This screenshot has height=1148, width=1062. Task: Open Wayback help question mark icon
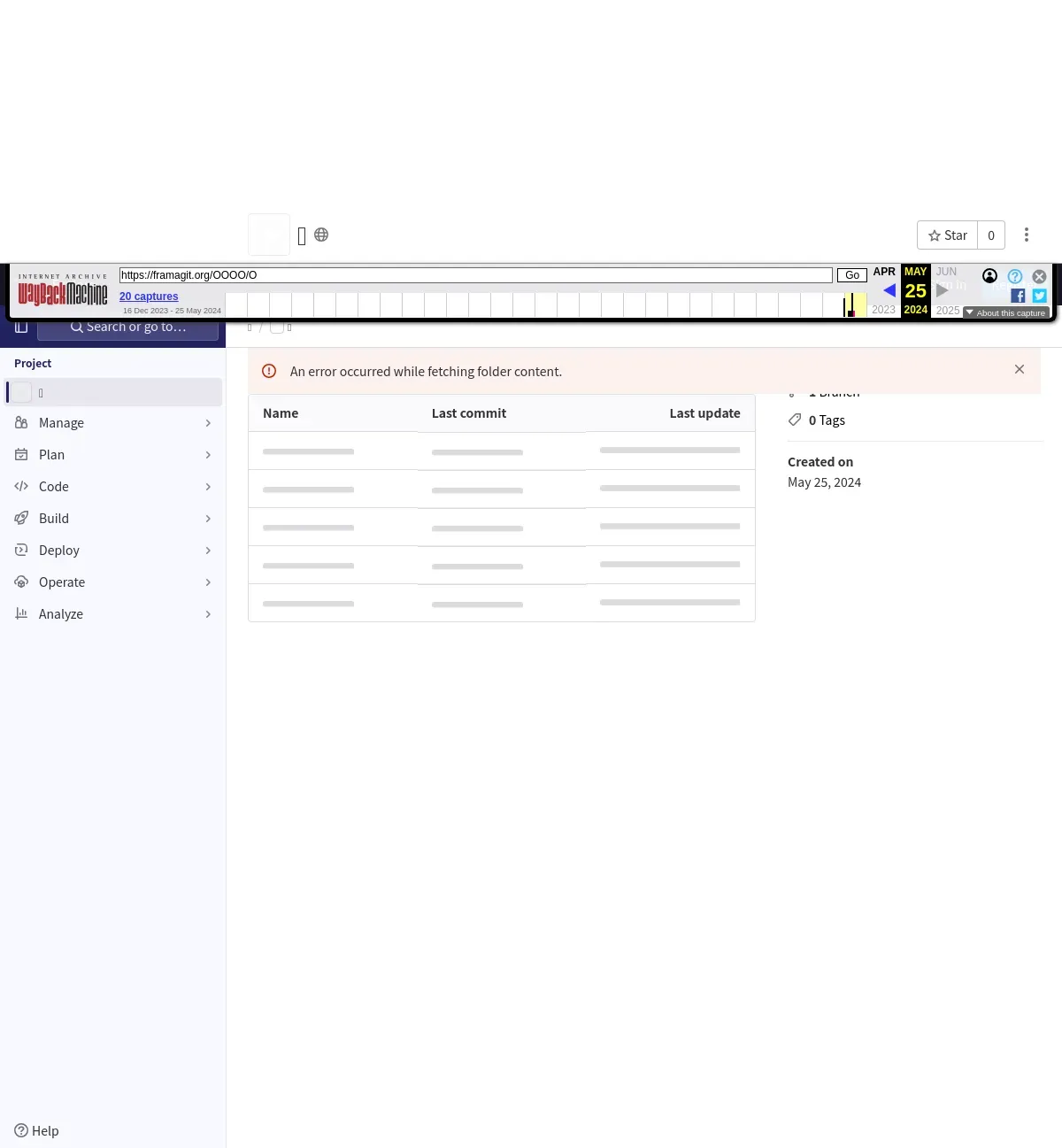[1015, 276]
